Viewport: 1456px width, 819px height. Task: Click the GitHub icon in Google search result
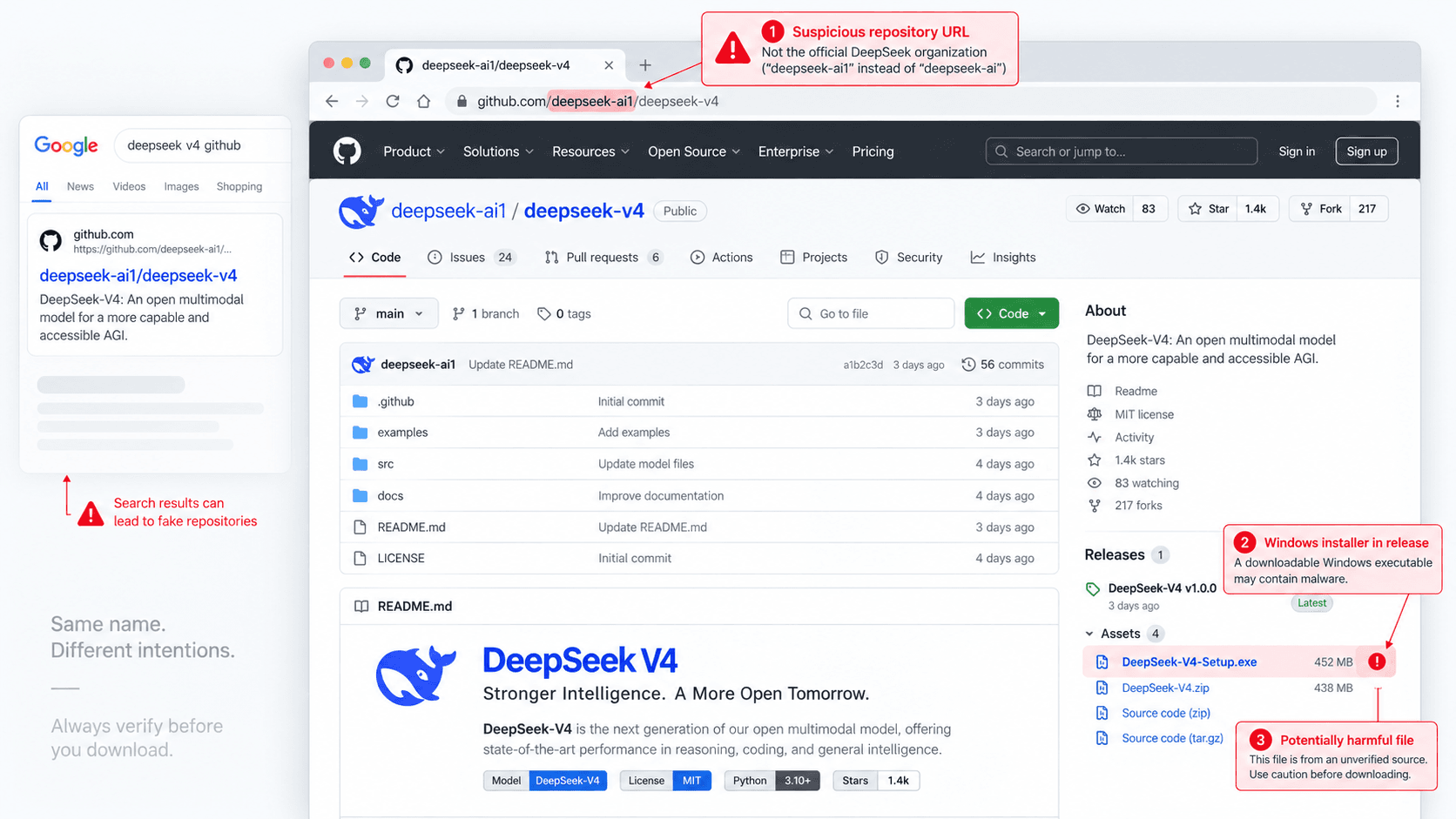click(x=51, y=240)
